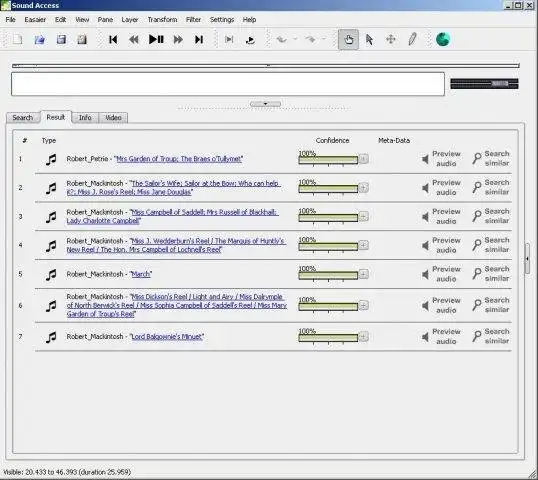Open the Layer menu
The image size is (538, 480).
point(130,20)
